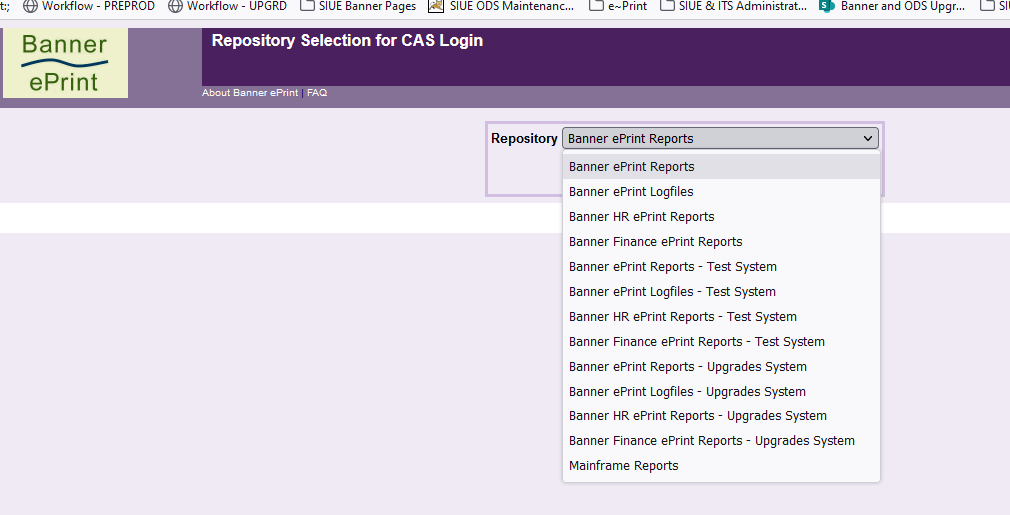Open the About Banner ePrint link
The image size is (1010, 515).
tap(250, 93)
